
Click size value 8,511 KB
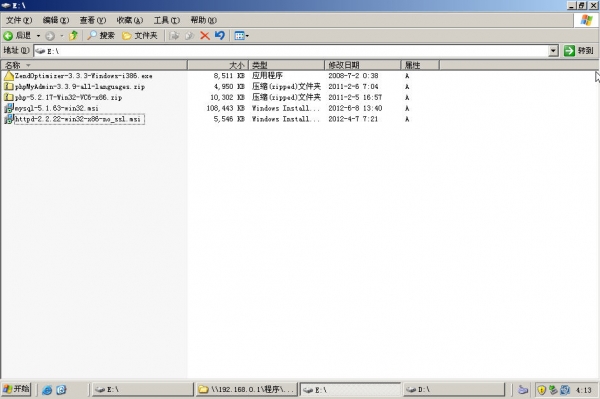click(229, 76)
